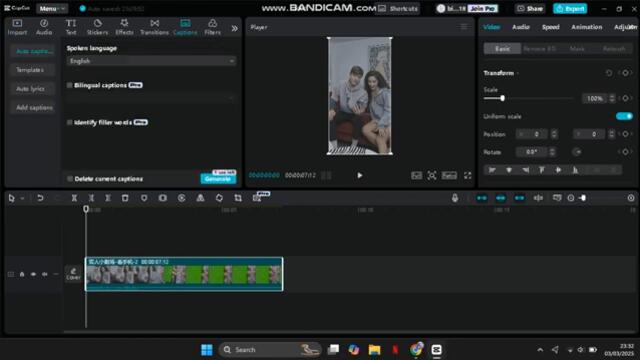Open the Menu dropdown in title bar

52,8
